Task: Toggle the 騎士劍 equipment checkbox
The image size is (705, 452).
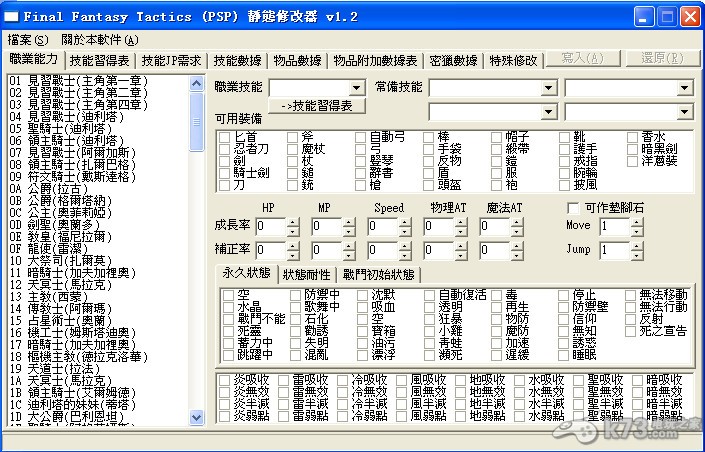Action: [x=224, y=173]
